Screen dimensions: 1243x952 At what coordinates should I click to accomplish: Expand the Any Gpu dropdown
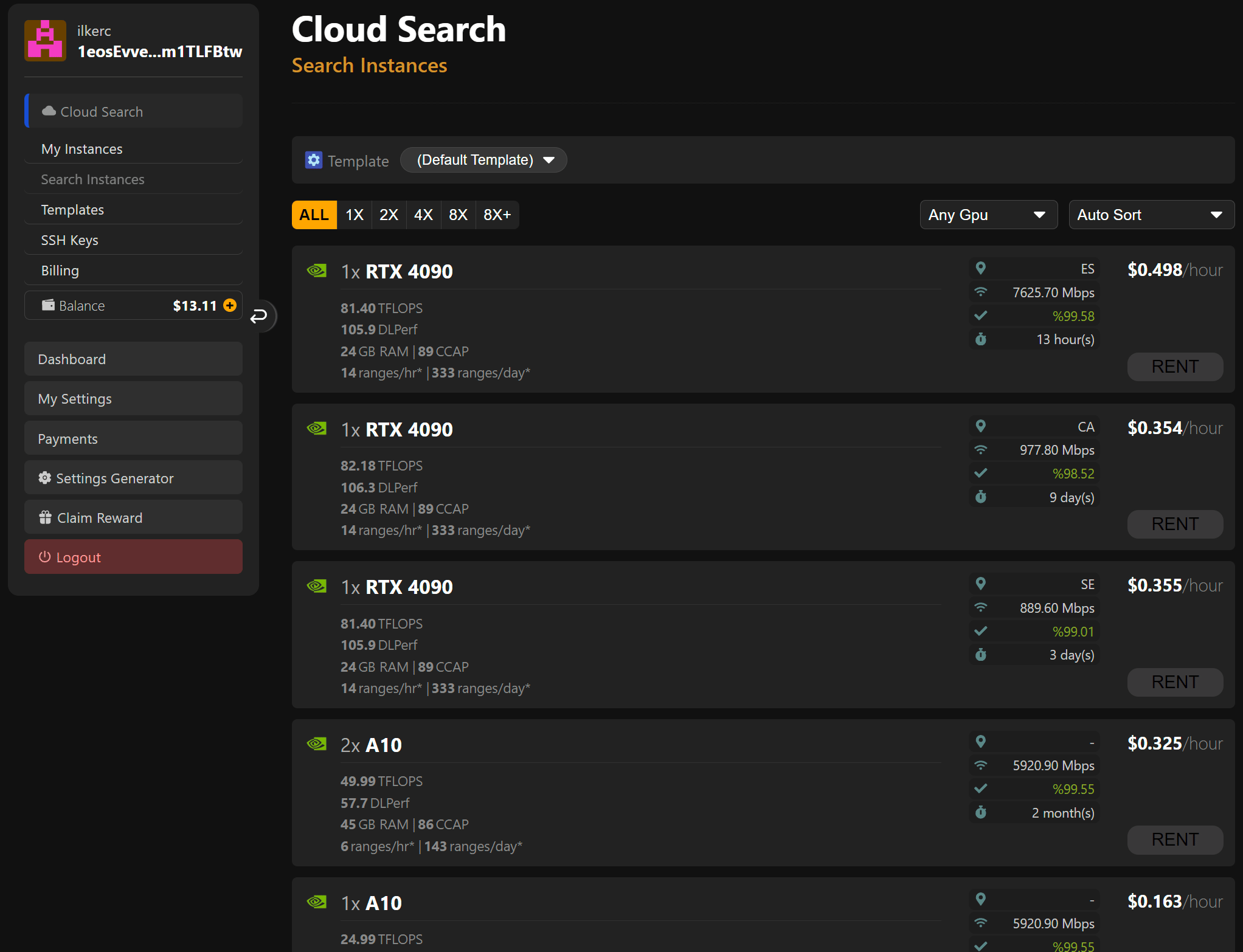[x=988, y=215]
